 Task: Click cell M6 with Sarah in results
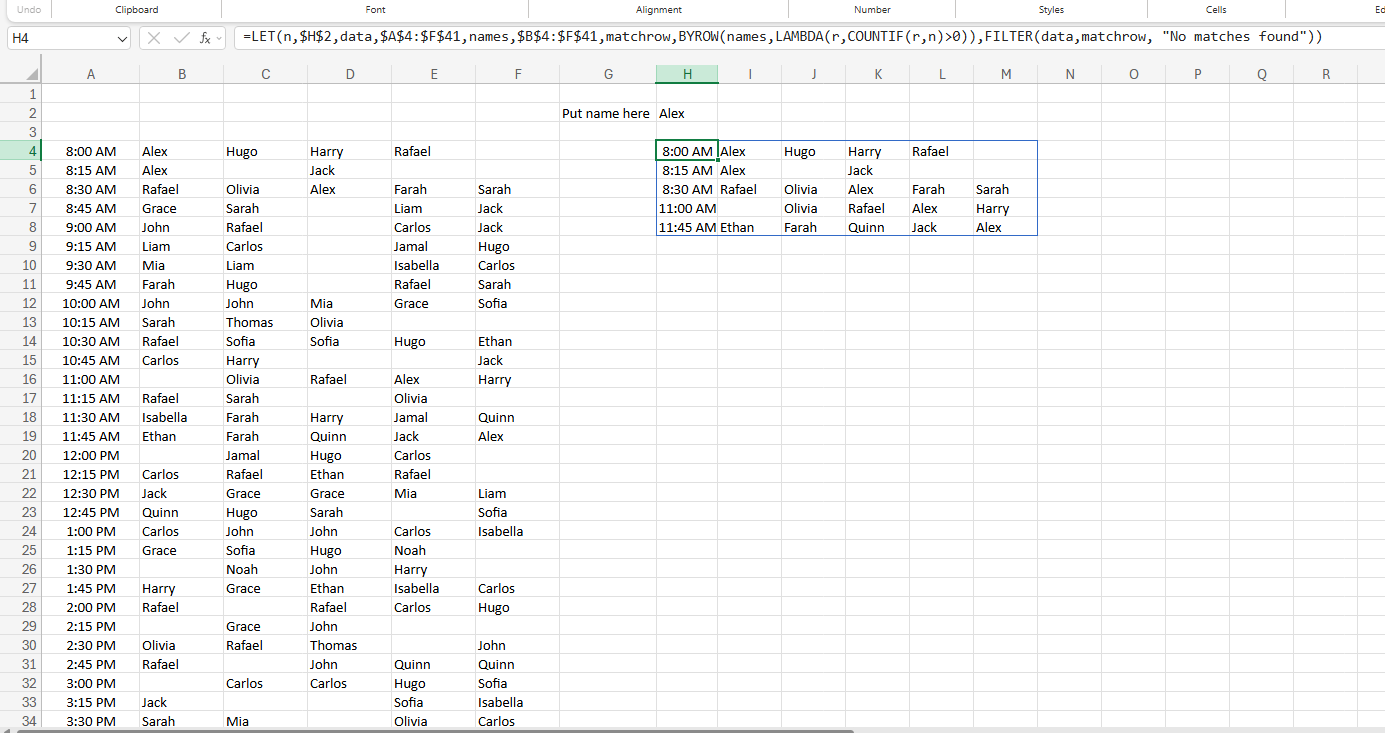click(x=1005, y=189)
